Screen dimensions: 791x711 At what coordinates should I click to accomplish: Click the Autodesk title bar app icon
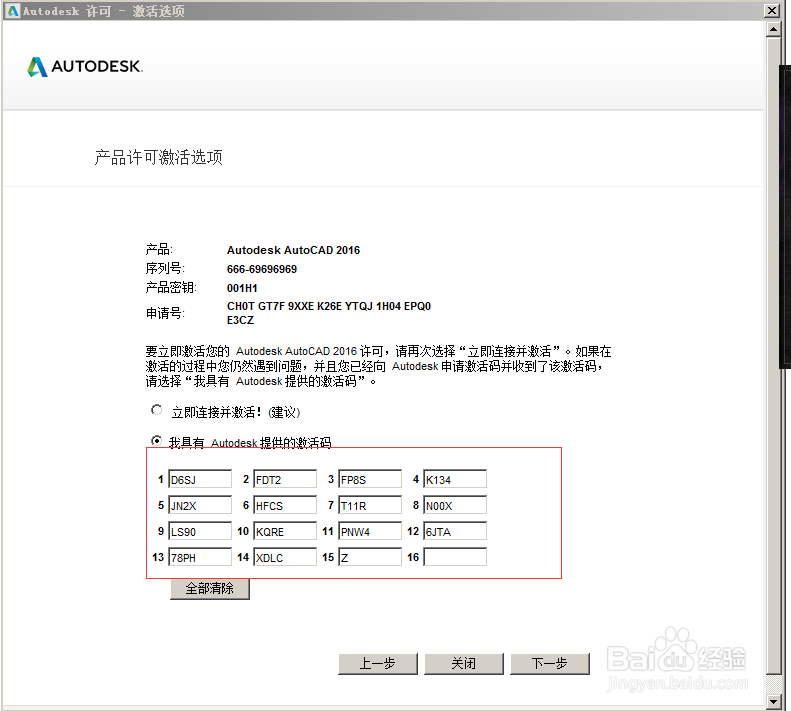point(13,11)
